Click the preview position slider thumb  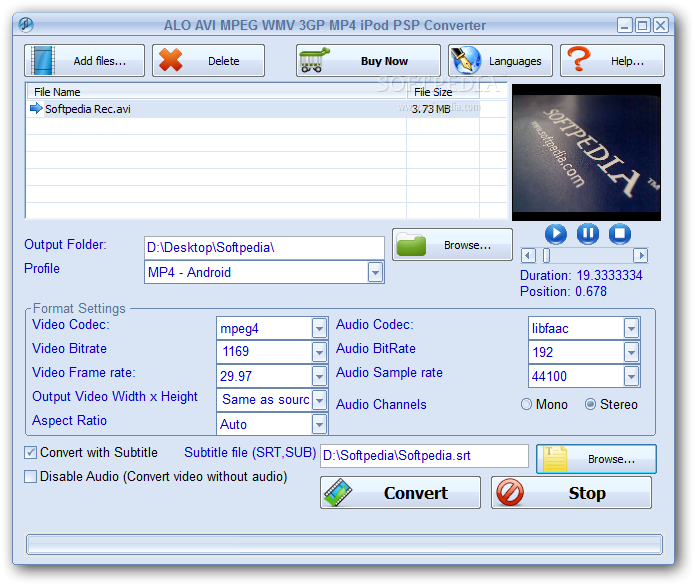[546, 256]
